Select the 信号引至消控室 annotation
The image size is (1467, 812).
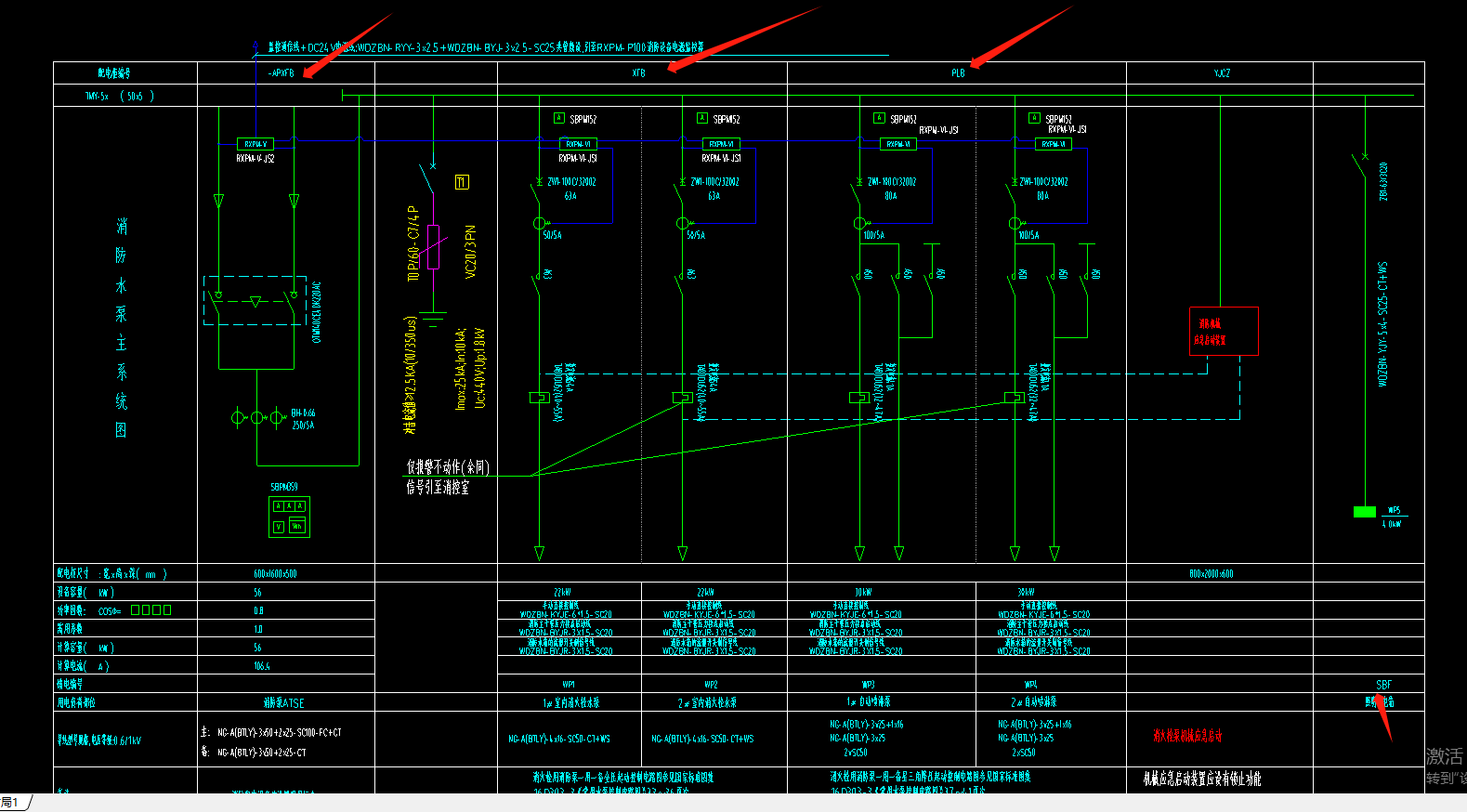(x=438, y=487)
